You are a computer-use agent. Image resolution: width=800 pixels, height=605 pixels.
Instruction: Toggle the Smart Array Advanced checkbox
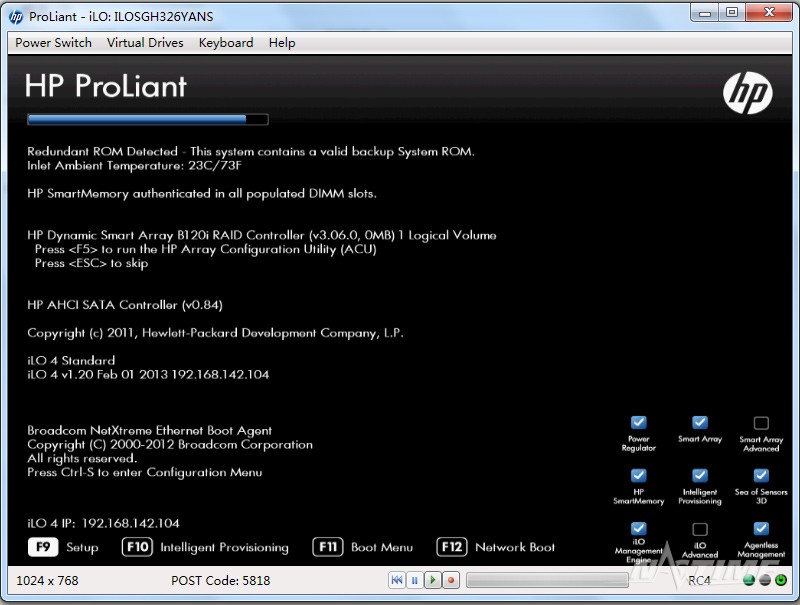click(x=761, y=423)
